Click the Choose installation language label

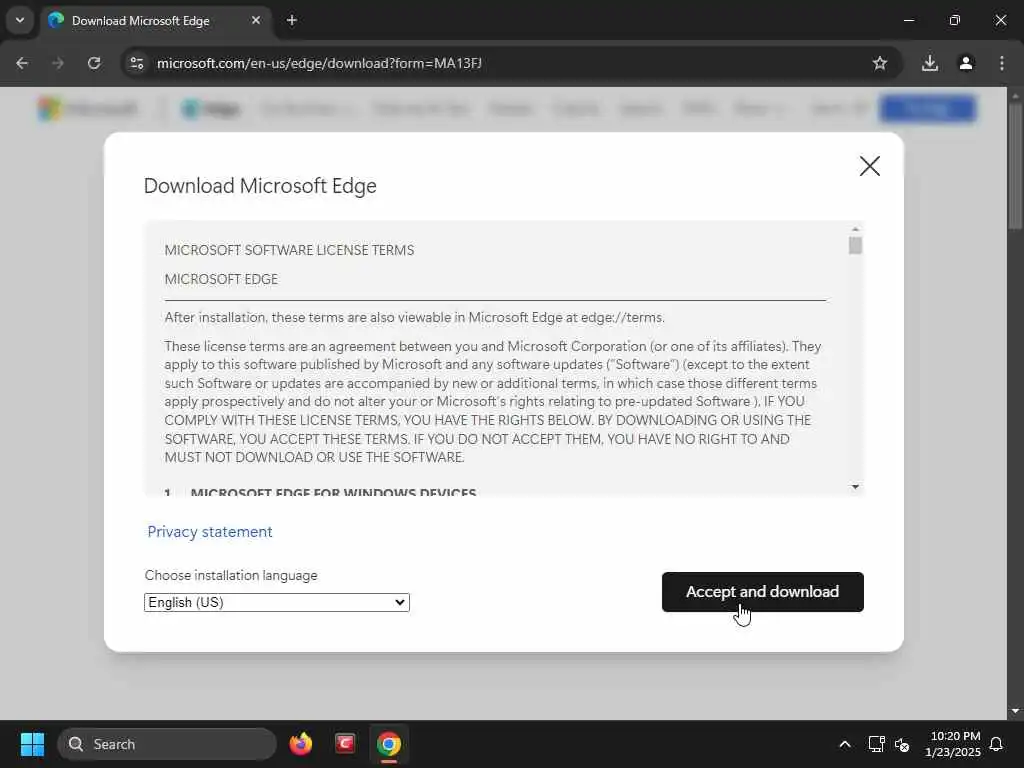click(x=231, y=575)
